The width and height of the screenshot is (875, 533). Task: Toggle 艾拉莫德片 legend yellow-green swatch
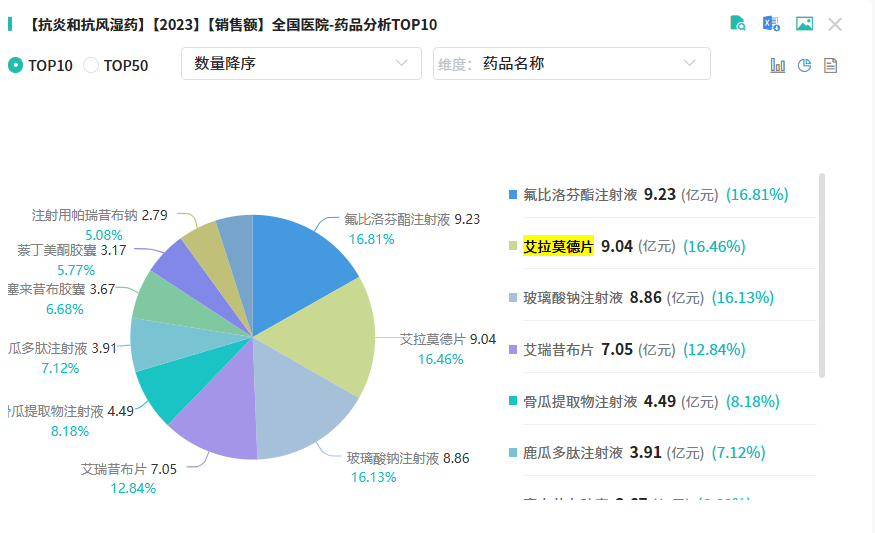[x=513, y=246]
